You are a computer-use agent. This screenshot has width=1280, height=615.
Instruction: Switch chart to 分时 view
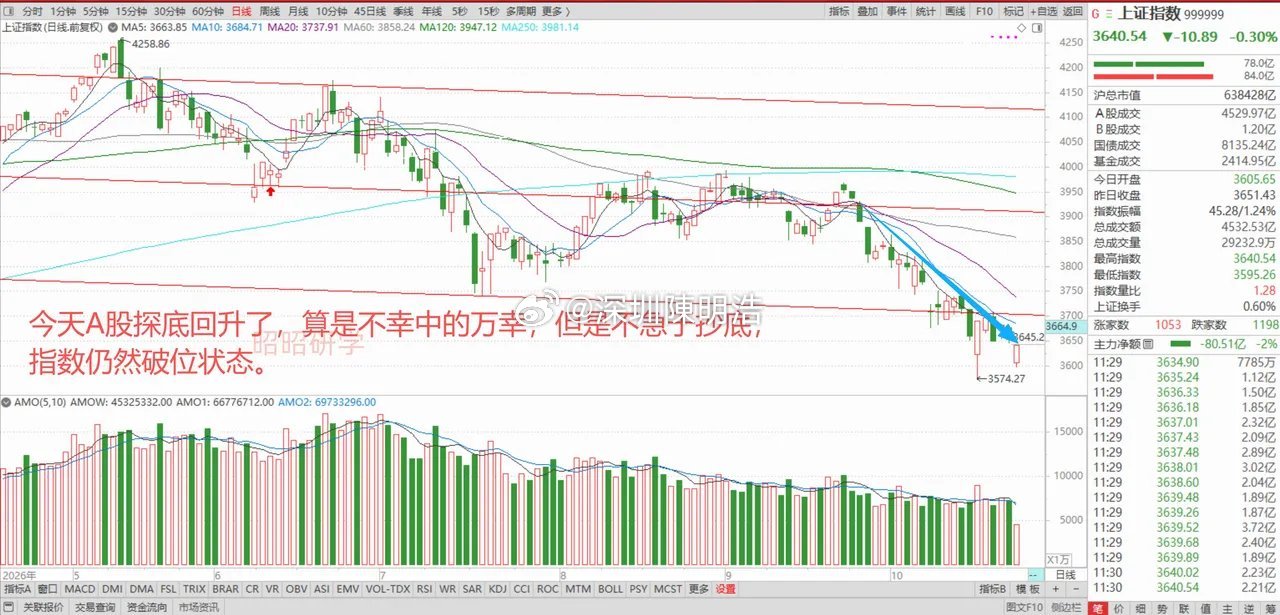click(33, 11)
